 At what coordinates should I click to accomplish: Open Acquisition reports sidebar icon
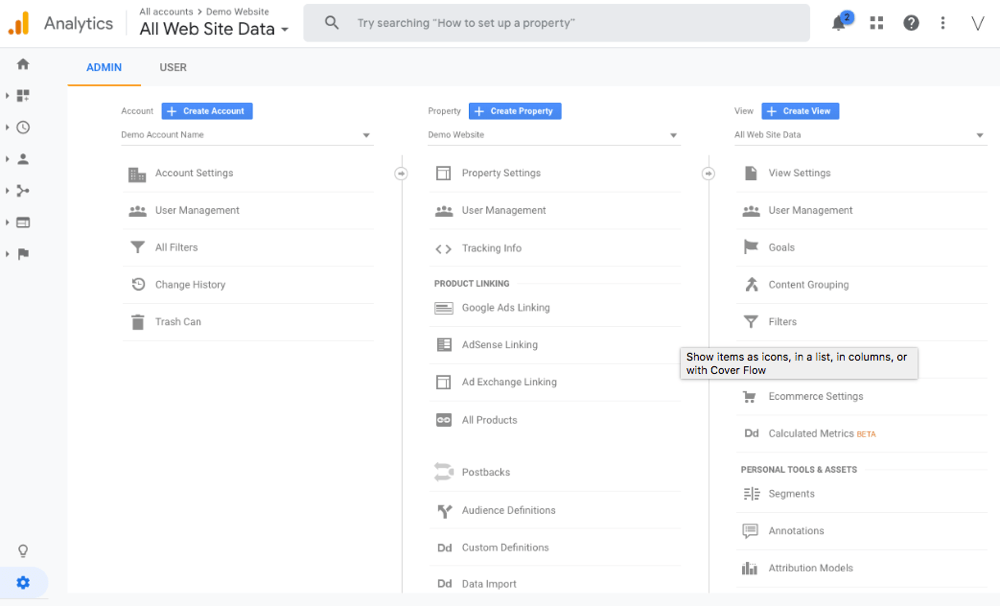click(23, 191)
